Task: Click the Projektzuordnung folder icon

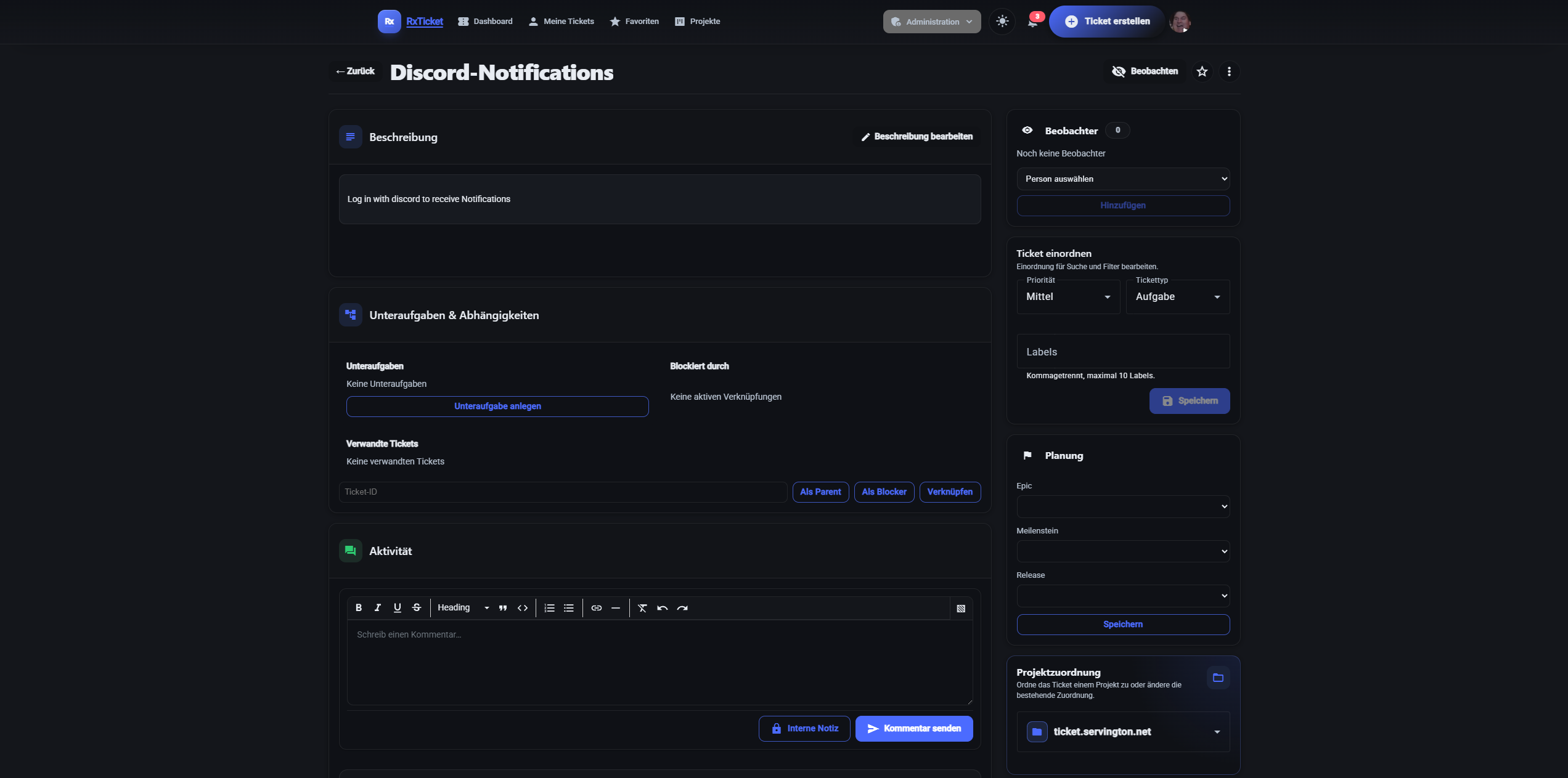Action: [1218, 678]
